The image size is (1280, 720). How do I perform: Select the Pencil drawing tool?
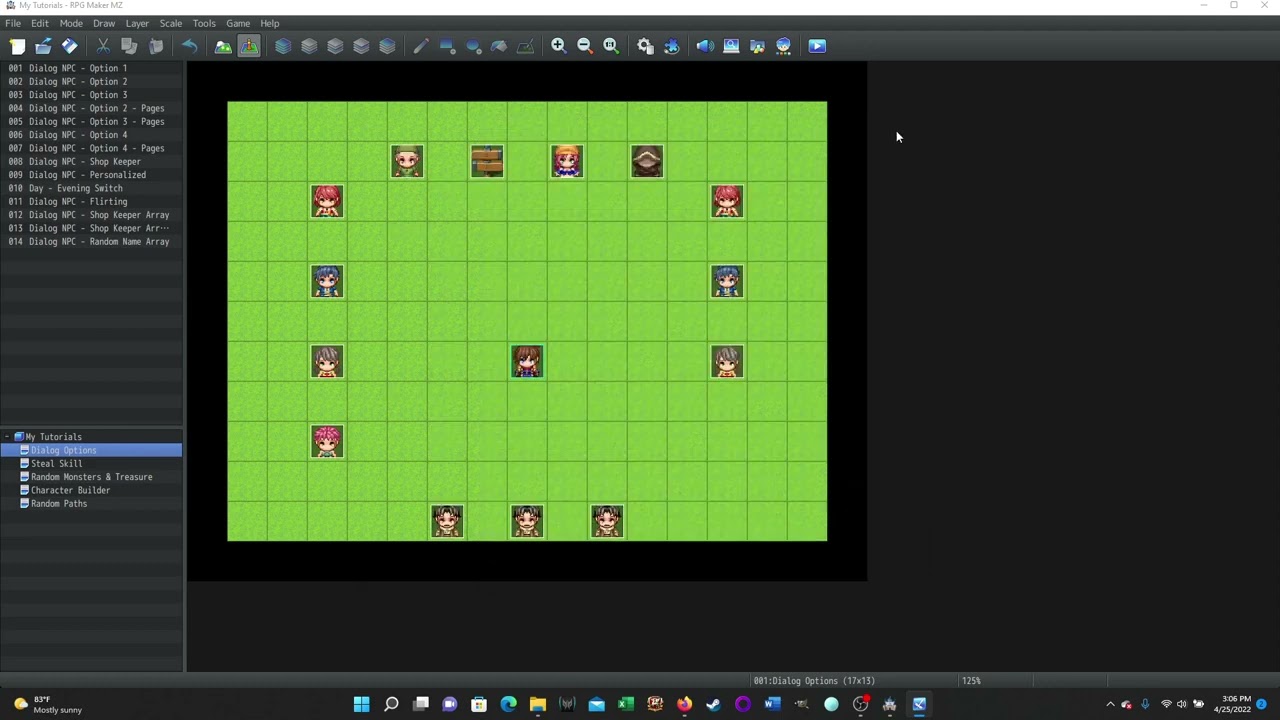[x=421, y=46]
